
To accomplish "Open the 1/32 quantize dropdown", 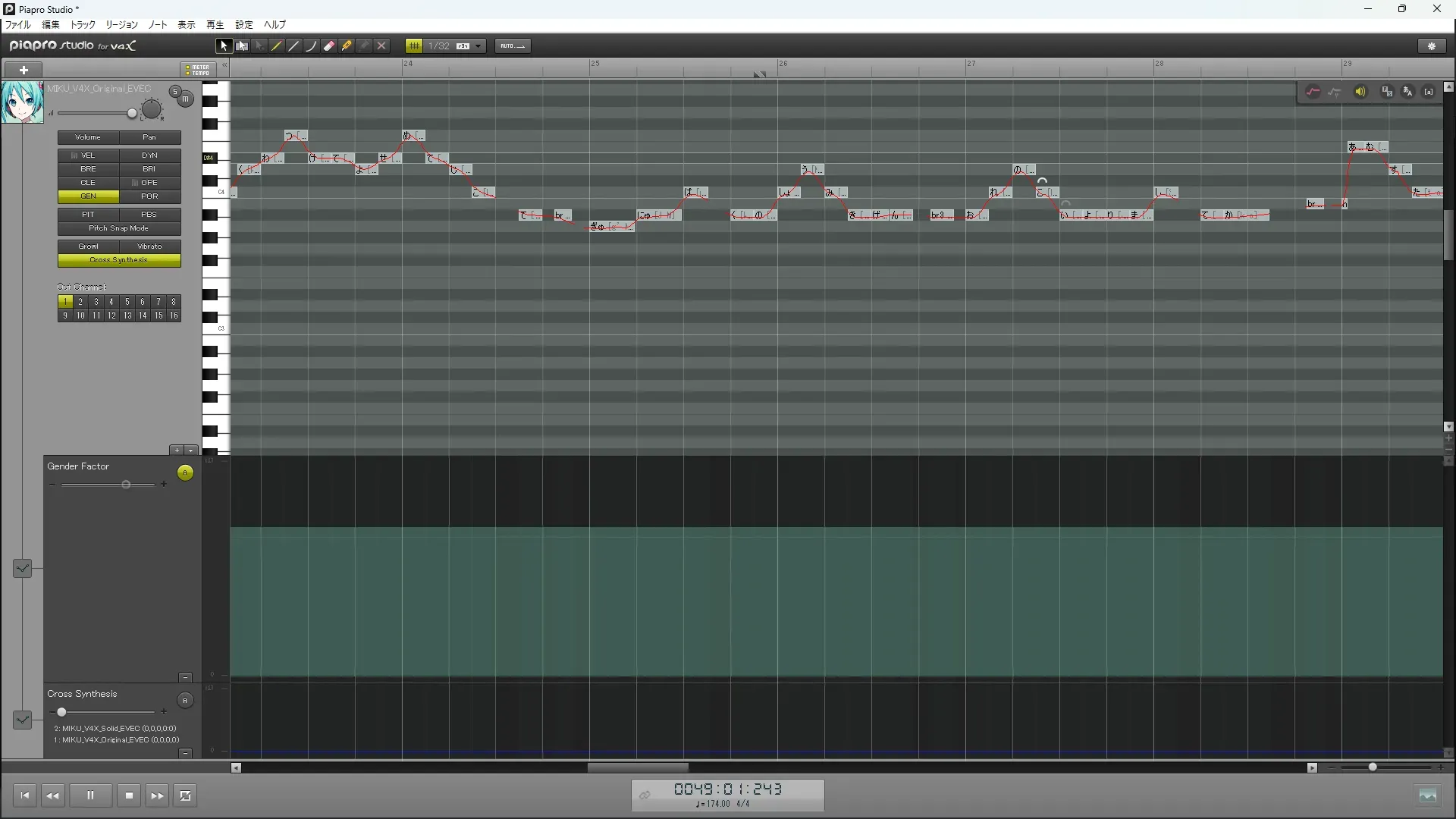I will pos(479,46).
